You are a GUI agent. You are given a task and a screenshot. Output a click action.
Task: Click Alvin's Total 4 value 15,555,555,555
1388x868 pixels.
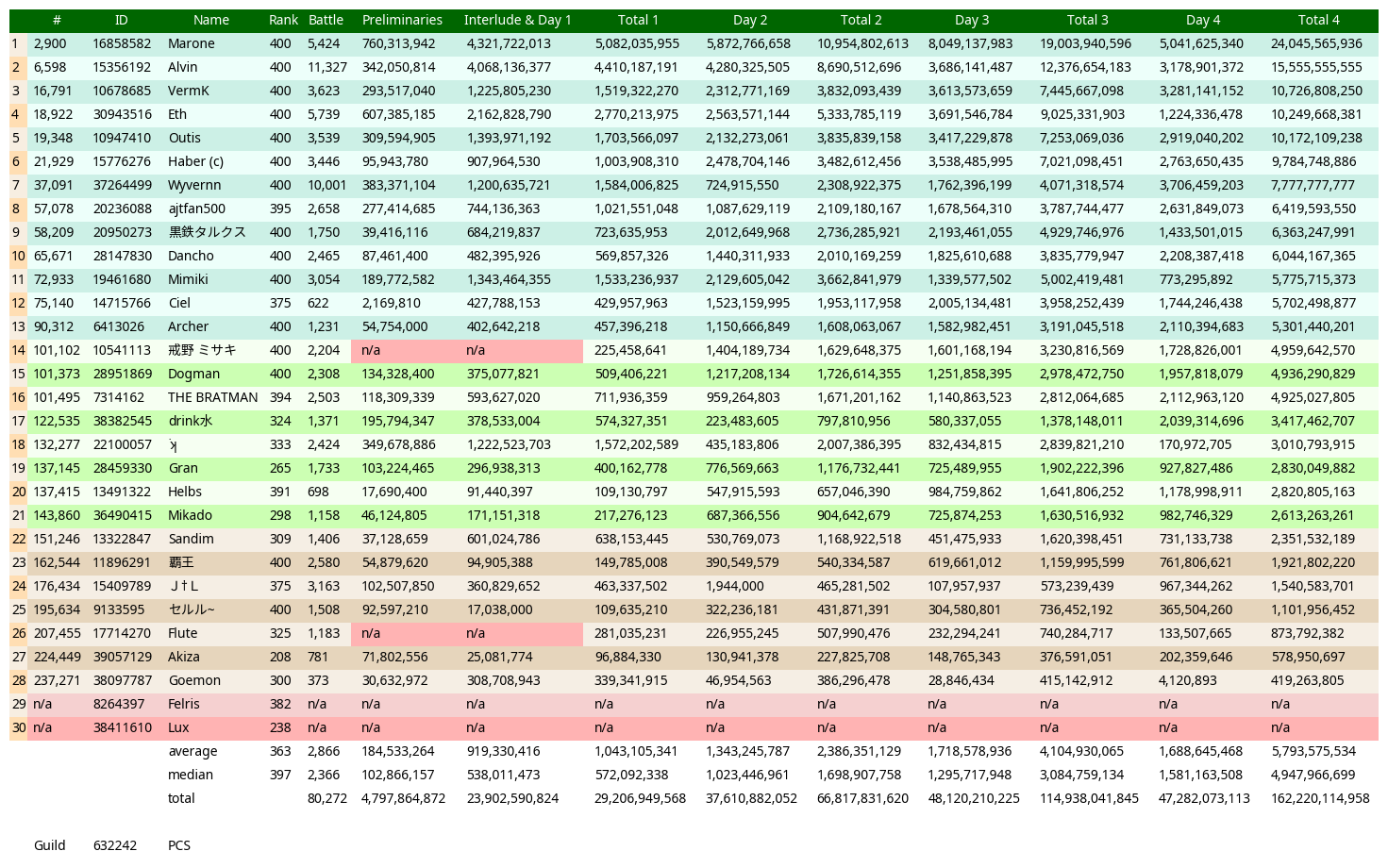tap(1316, 67)
